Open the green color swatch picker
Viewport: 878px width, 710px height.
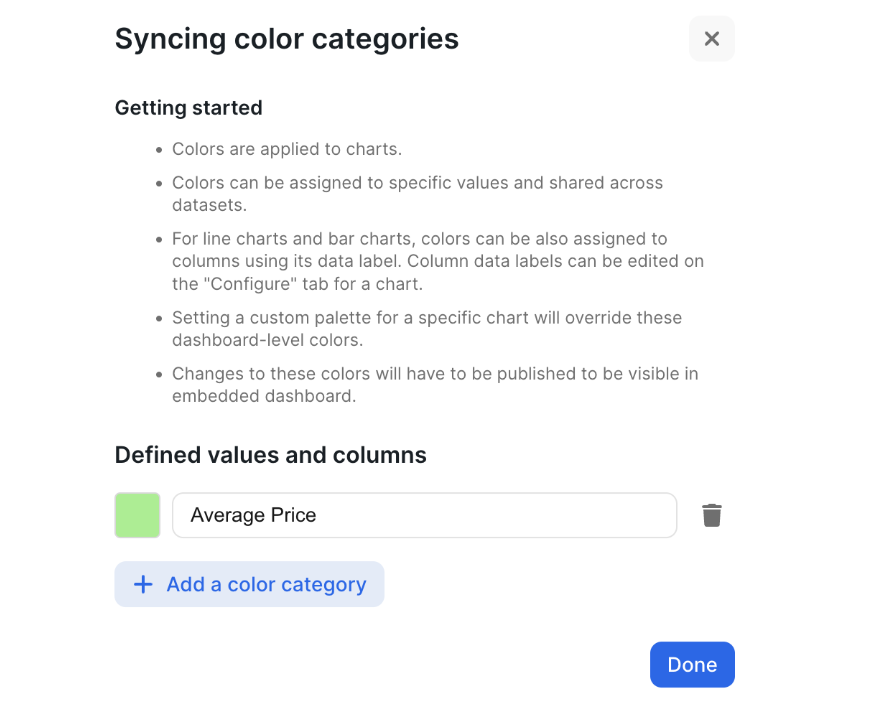pyautogui.click(x=137, y=515)
